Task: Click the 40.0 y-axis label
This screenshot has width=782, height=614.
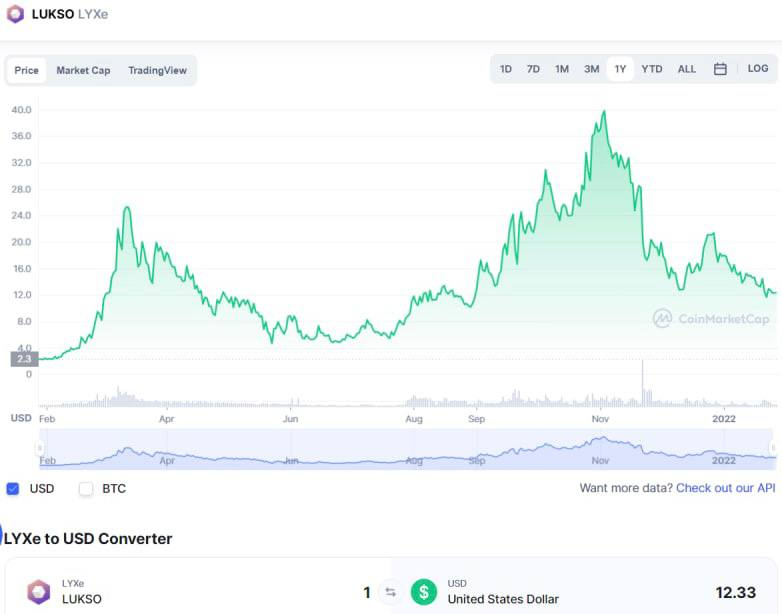Action: 21,110
